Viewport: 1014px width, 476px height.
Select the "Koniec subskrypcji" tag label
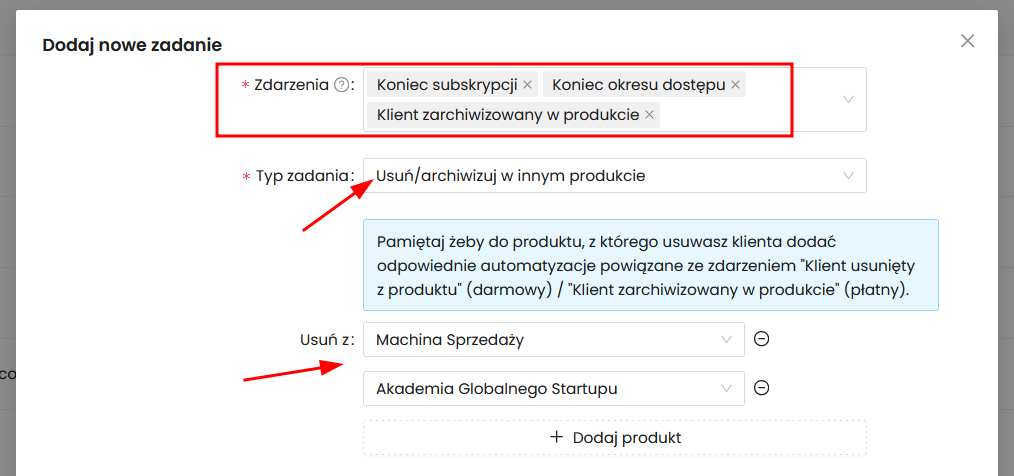(x=446, y=85)
